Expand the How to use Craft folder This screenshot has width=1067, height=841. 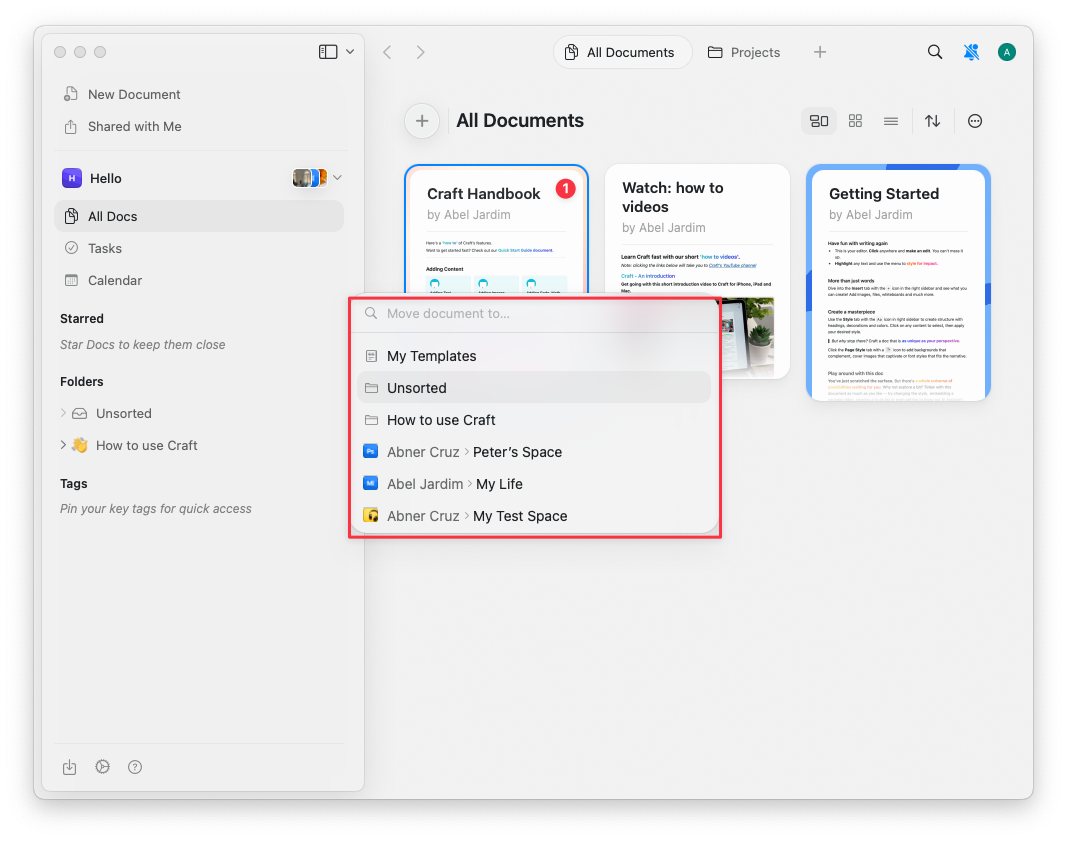(x=62, y=445)
